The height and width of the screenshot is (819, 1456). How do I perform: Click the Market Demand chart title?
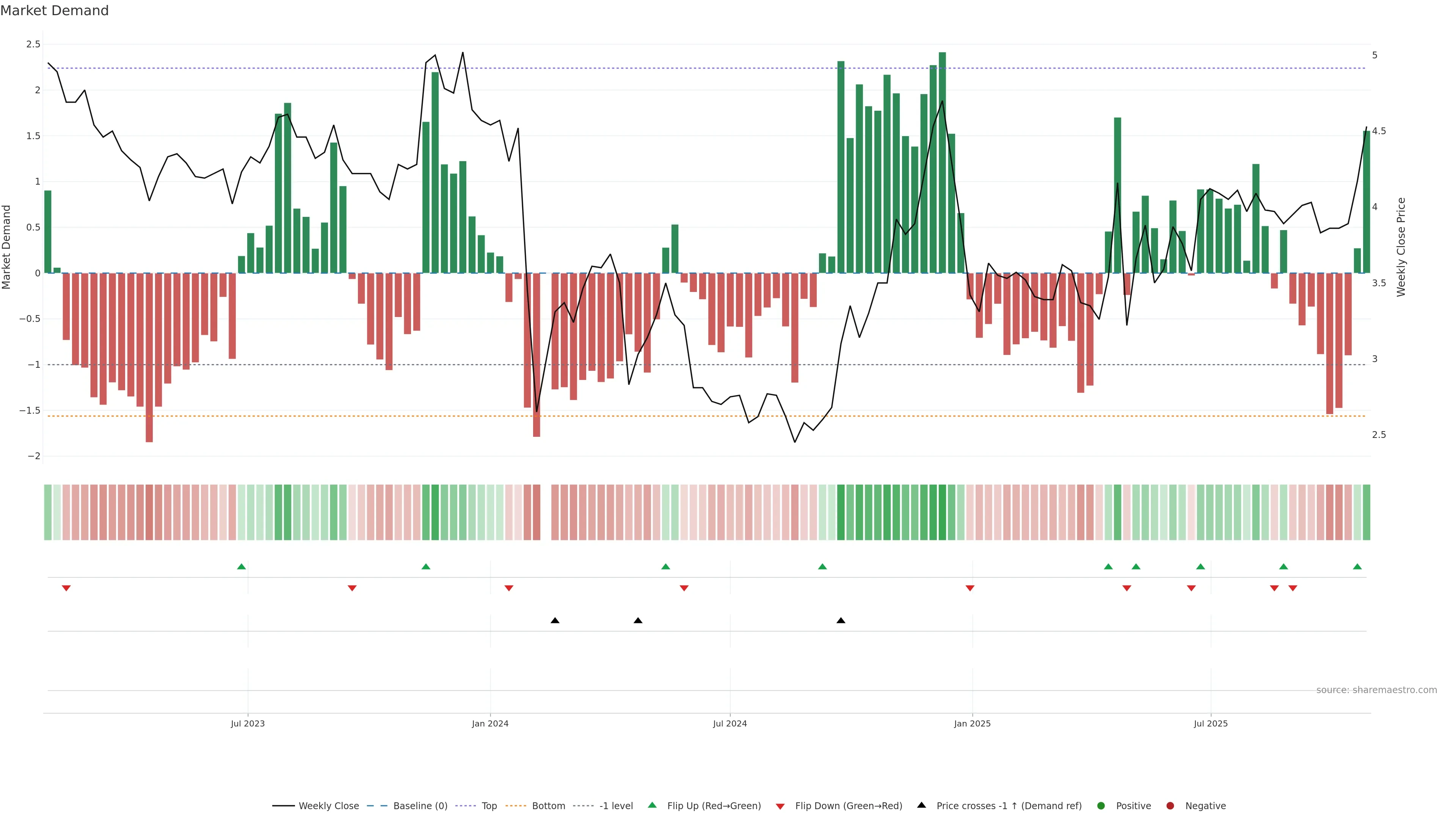click(x=54, y=11)
